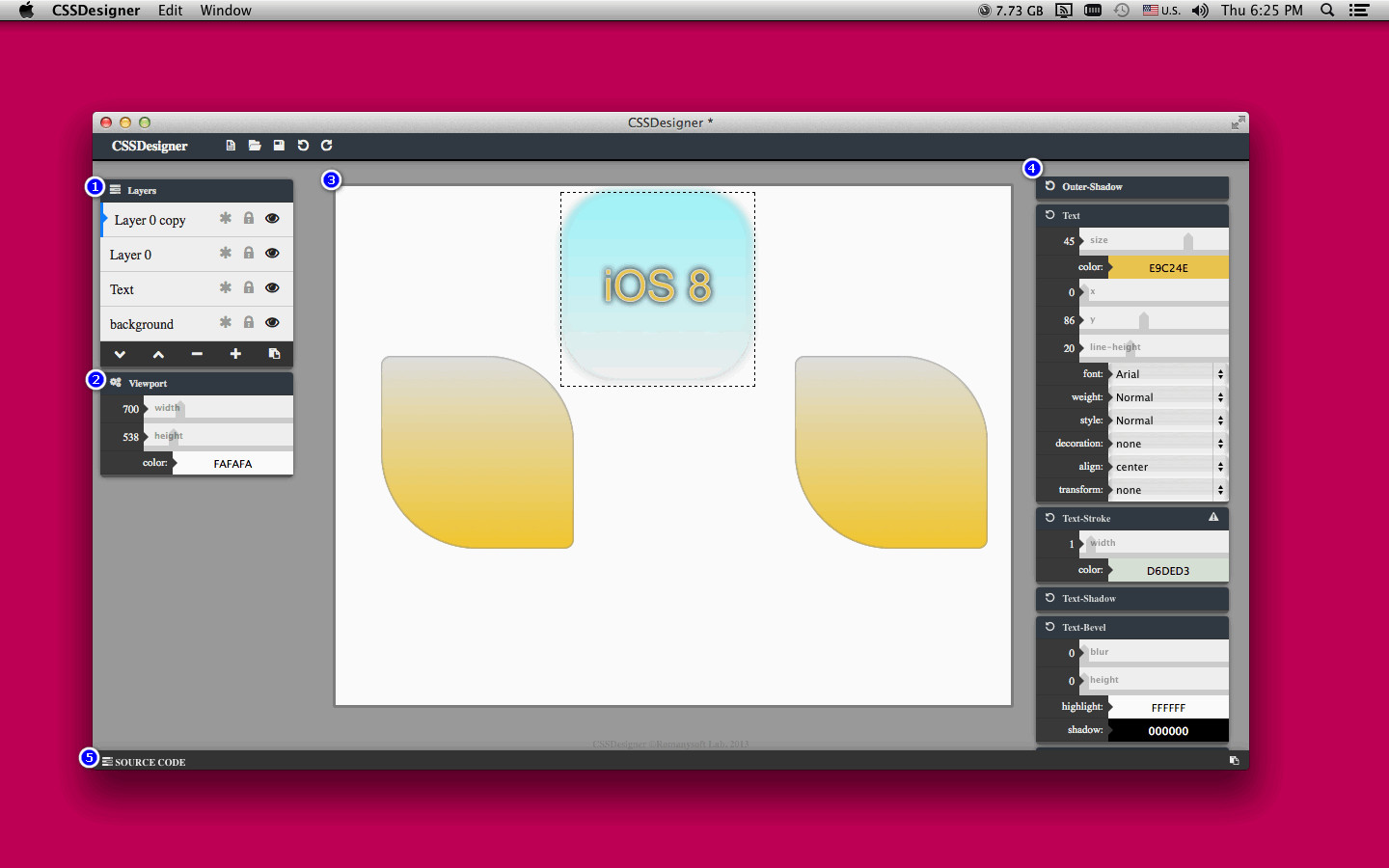The image size is (1389, 868).
Task: Reset the Text-Stroke section icon
Action: [1050, 518]
